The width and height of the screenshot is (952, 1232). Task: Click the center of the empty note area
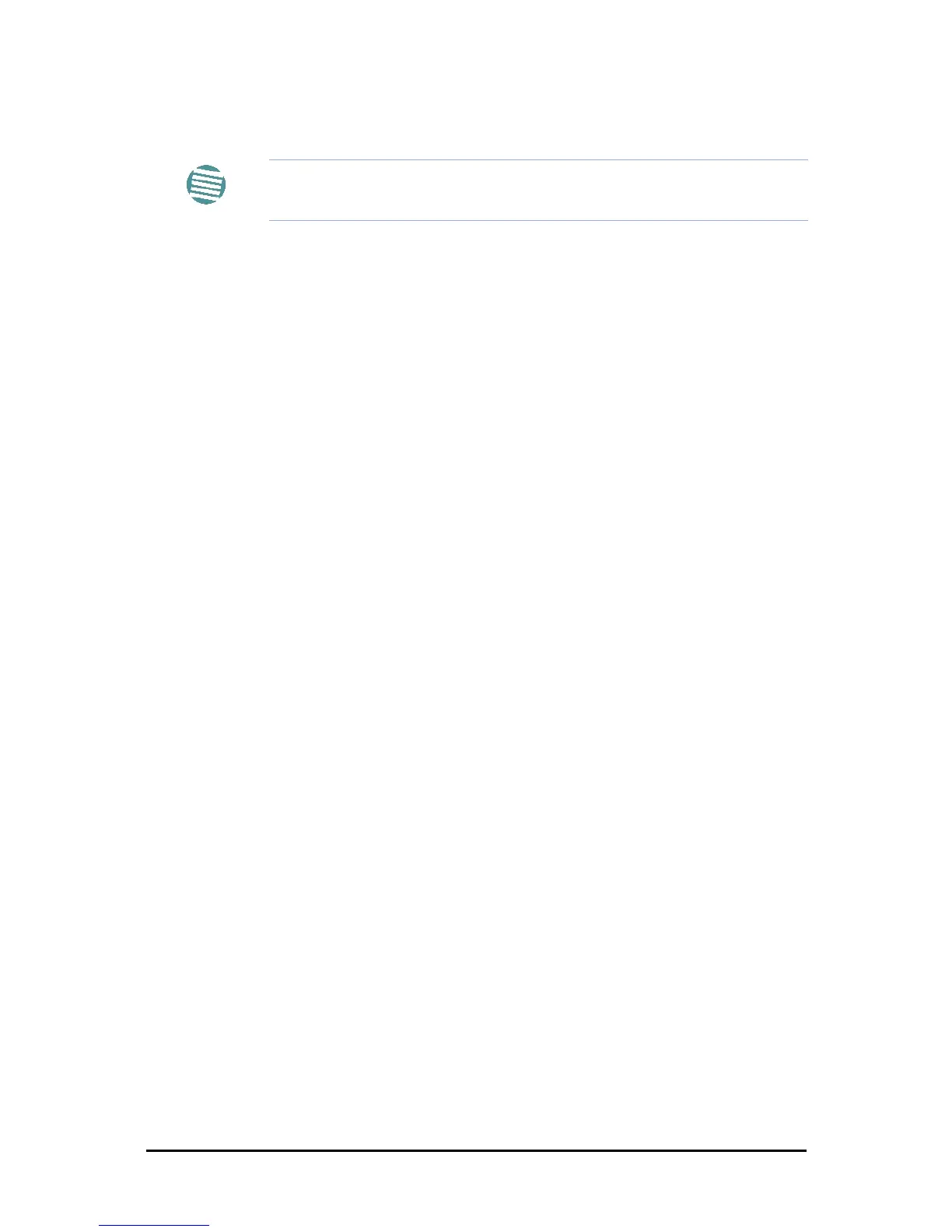538,191
